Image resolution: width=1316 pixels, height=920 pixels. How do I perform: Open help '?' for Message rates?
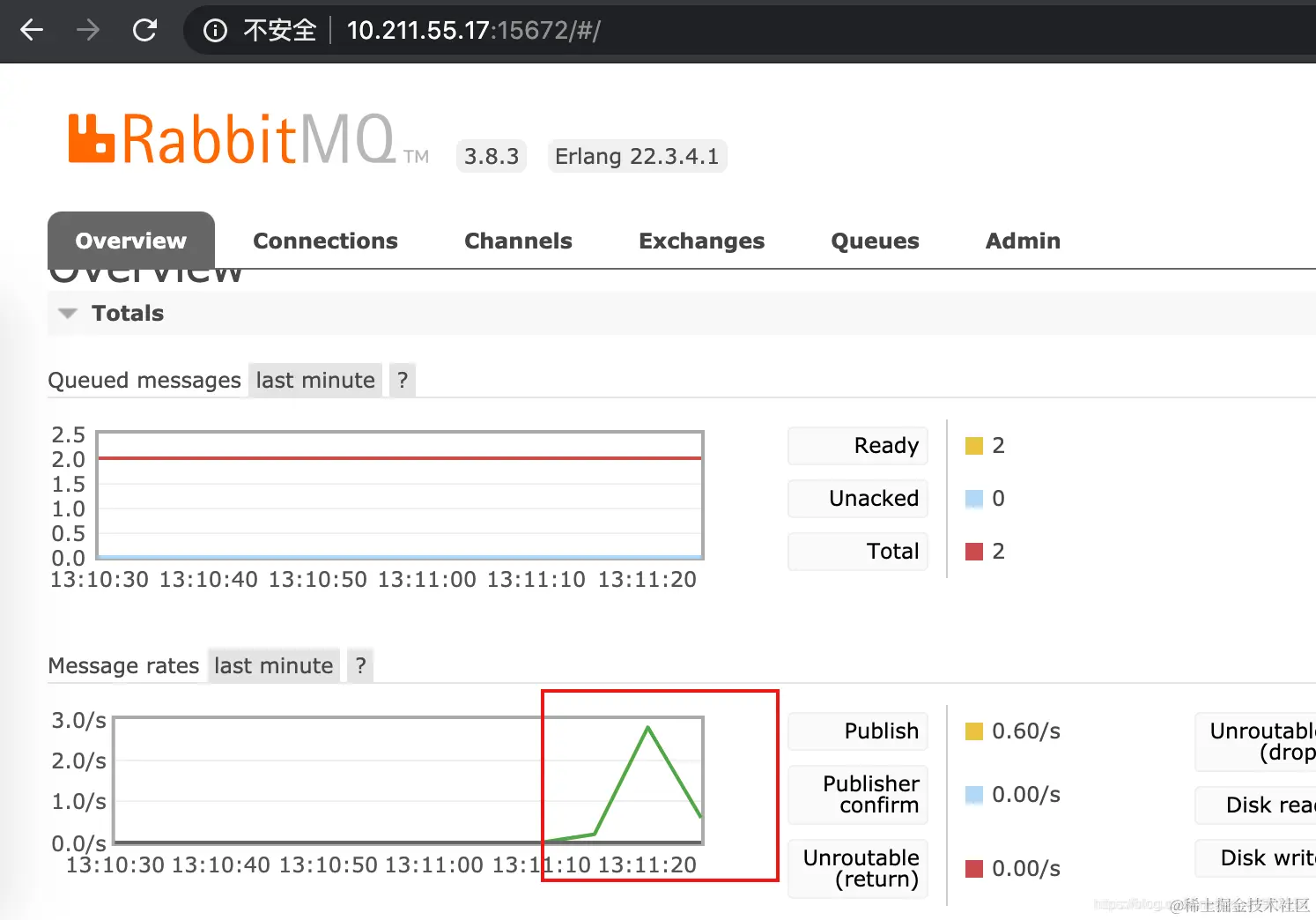point(360,665)
